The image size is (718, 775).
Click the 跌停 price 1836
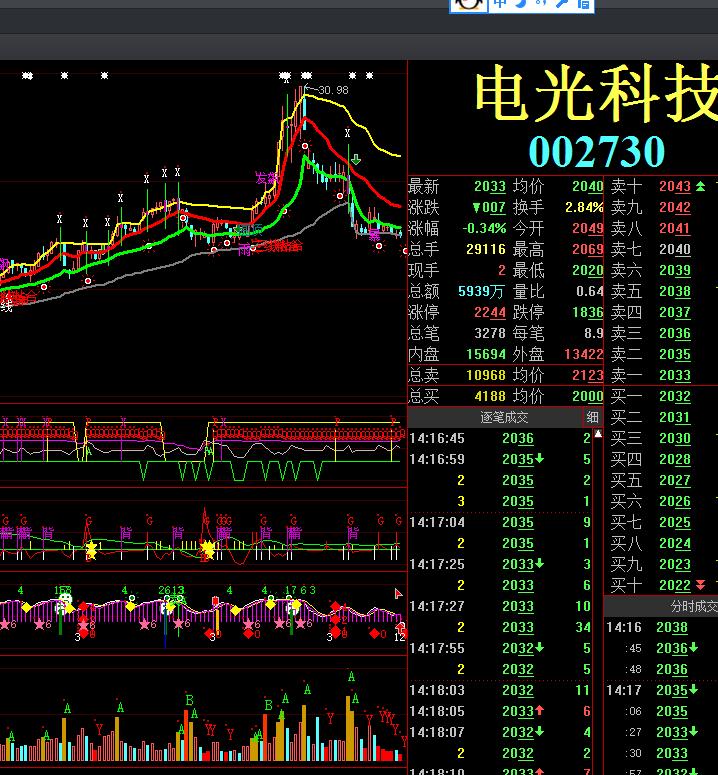[588, 312]
